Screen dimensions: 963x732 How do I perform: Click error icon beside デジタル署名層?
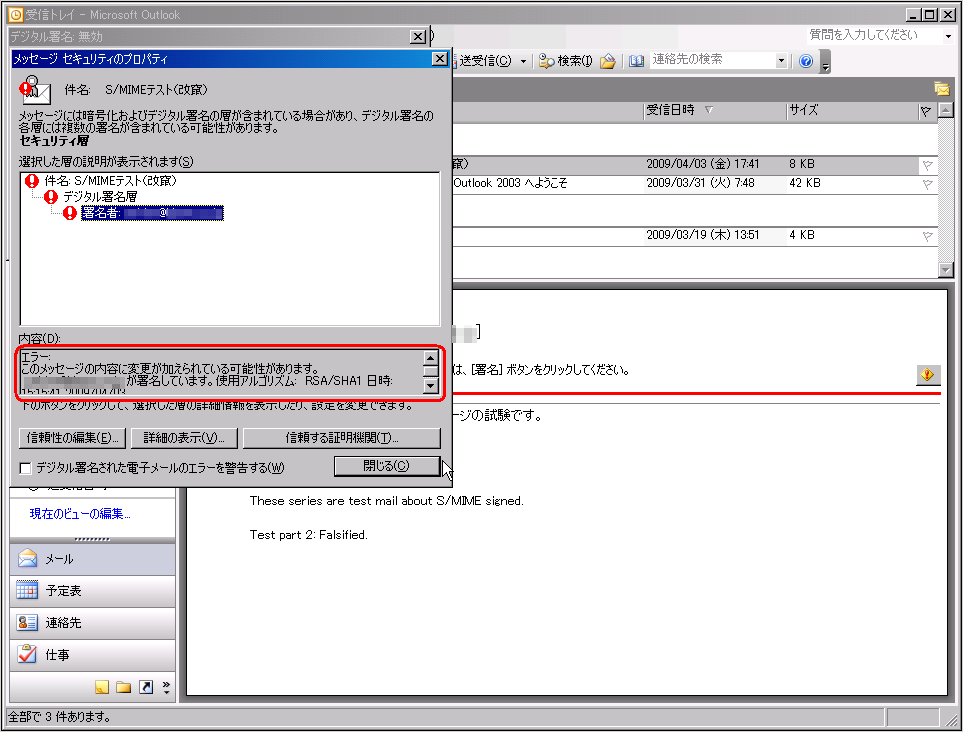[x=51, y=197]
